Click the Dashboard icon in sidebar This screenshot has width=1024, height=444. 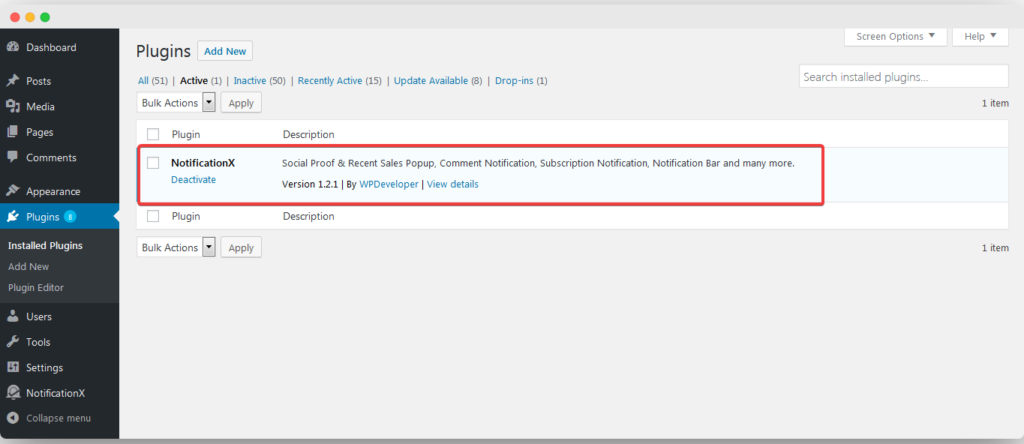(x=13, y=47)
